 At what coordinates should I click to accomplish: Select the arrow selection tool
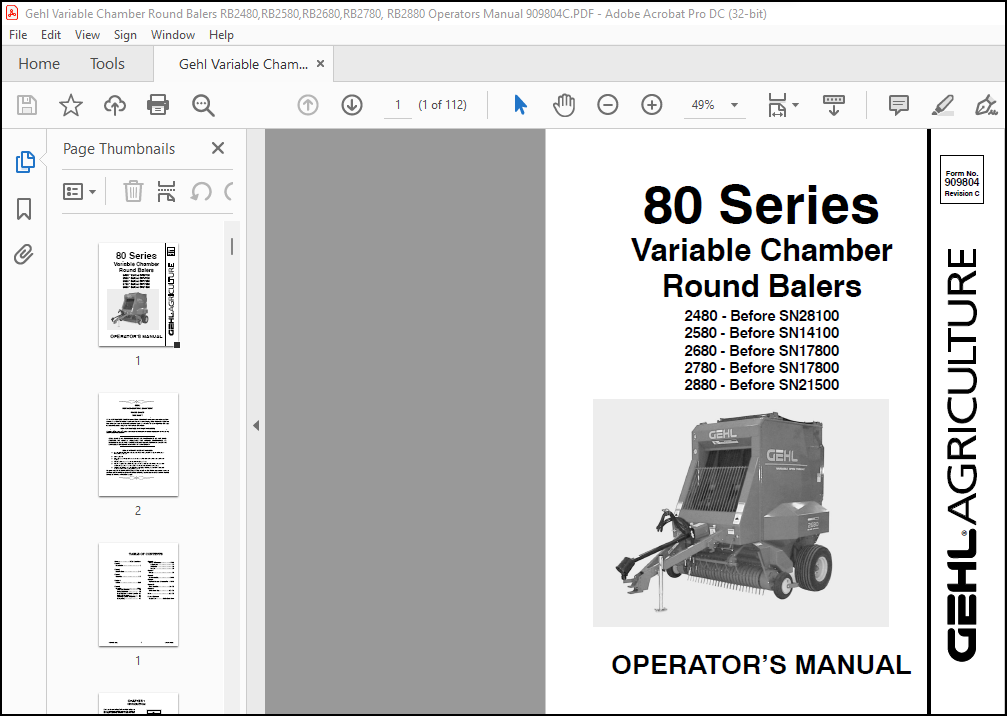[x=520, y=105]
